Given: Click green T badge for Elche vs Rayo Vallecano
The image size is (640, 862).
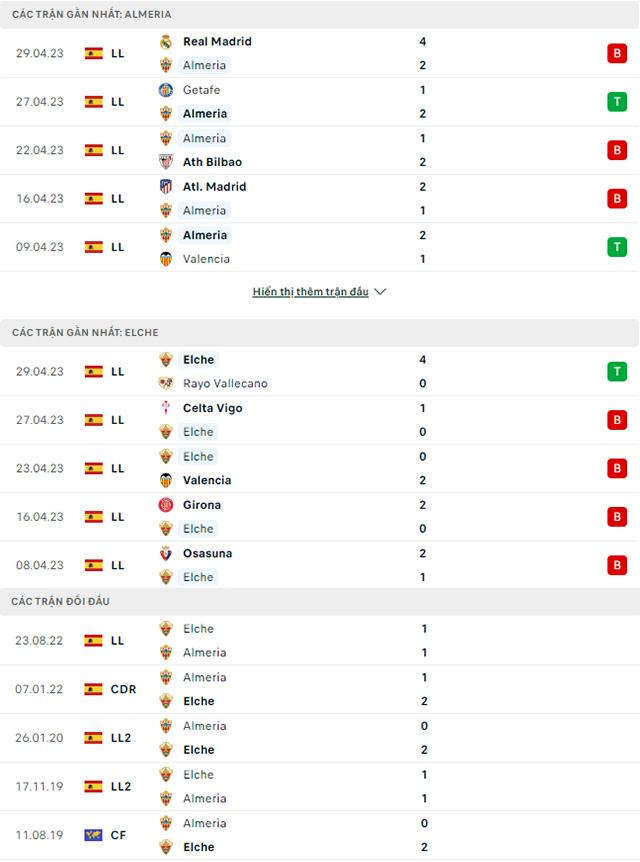Looking at the screenshot, I should (617, 372).
